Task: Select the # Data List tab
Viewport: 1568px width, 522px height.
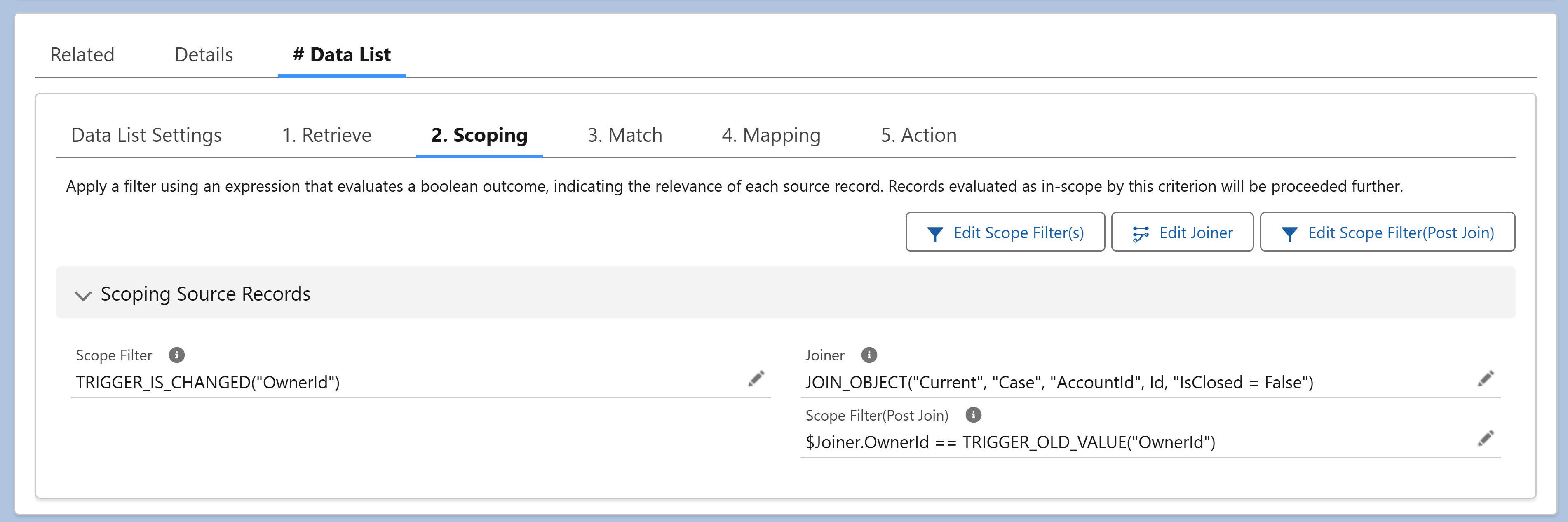Action: pos(341,55)
